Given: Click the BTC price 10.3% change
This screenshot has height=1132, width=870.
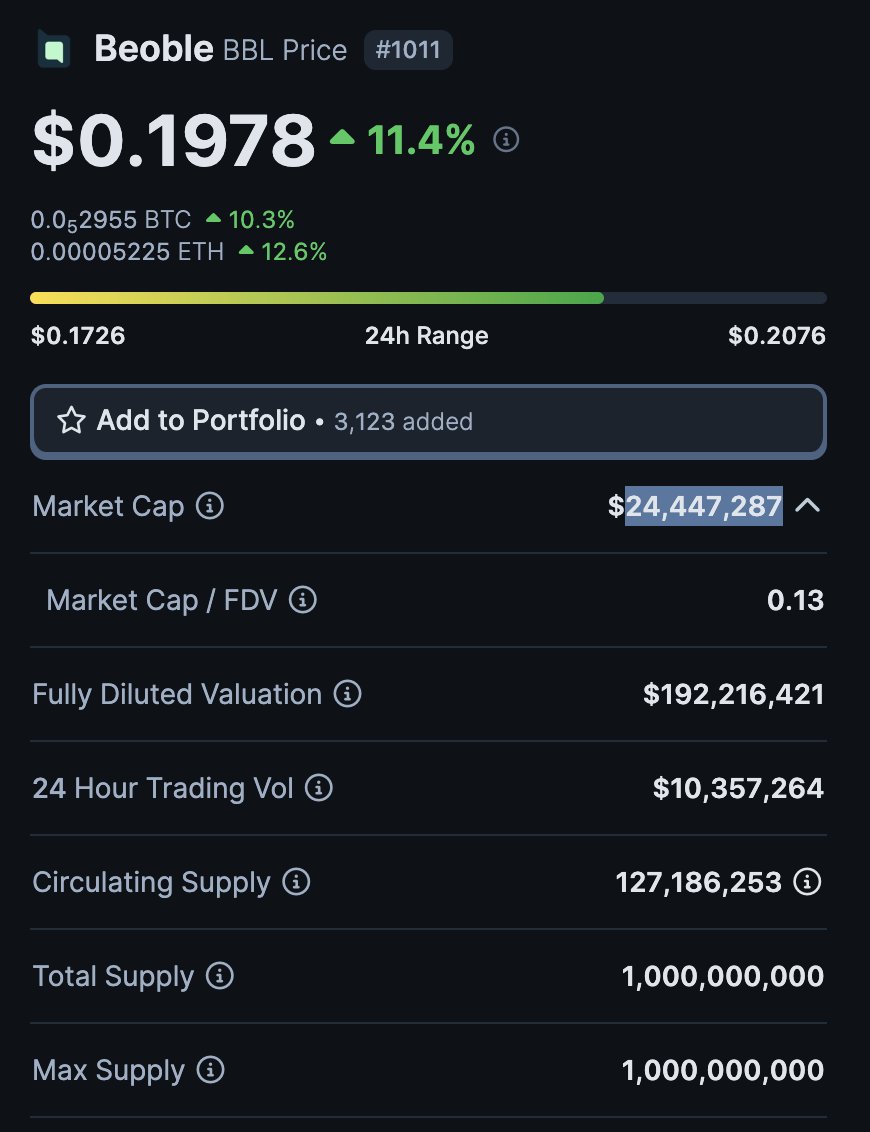Looking at the screenshot, I should click(x=250, y=220).
